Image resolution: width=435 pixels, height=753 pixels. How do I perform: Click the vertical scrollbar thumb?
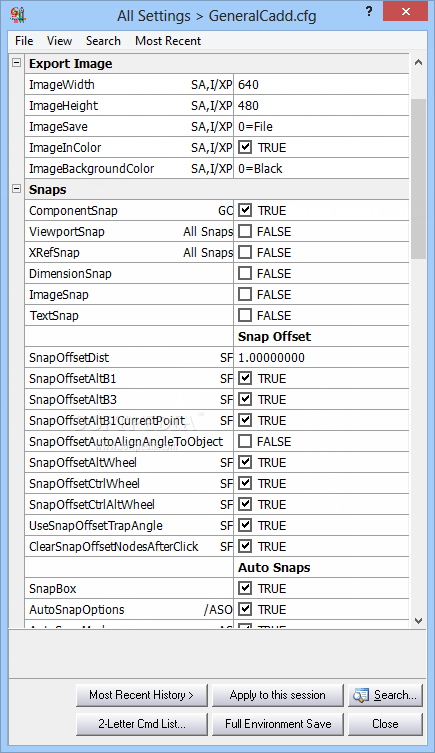click(418, 179)
